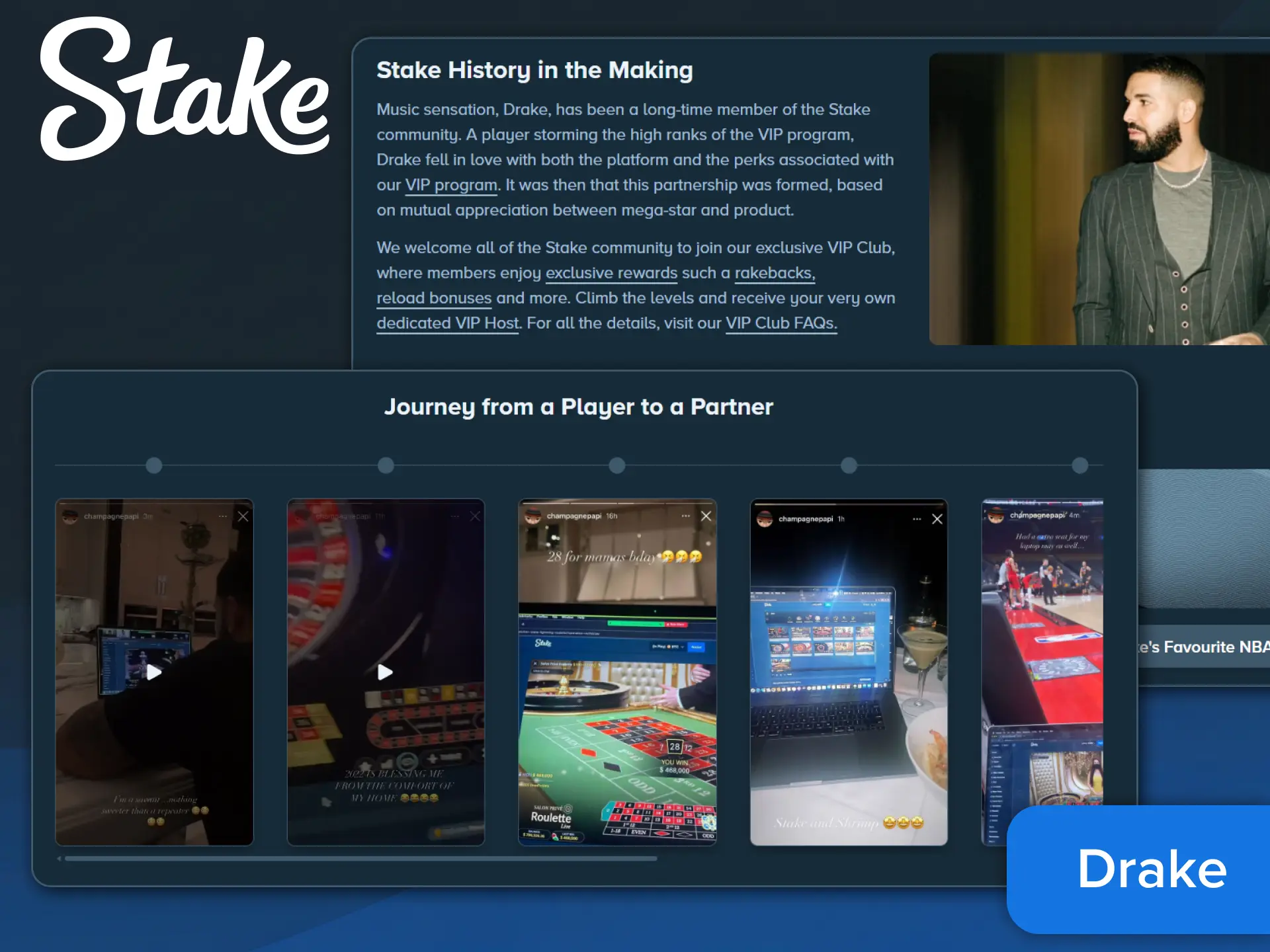Select the first timeline dot
The height and width of the screenshot is (952, 1270).
pos(154,465)
